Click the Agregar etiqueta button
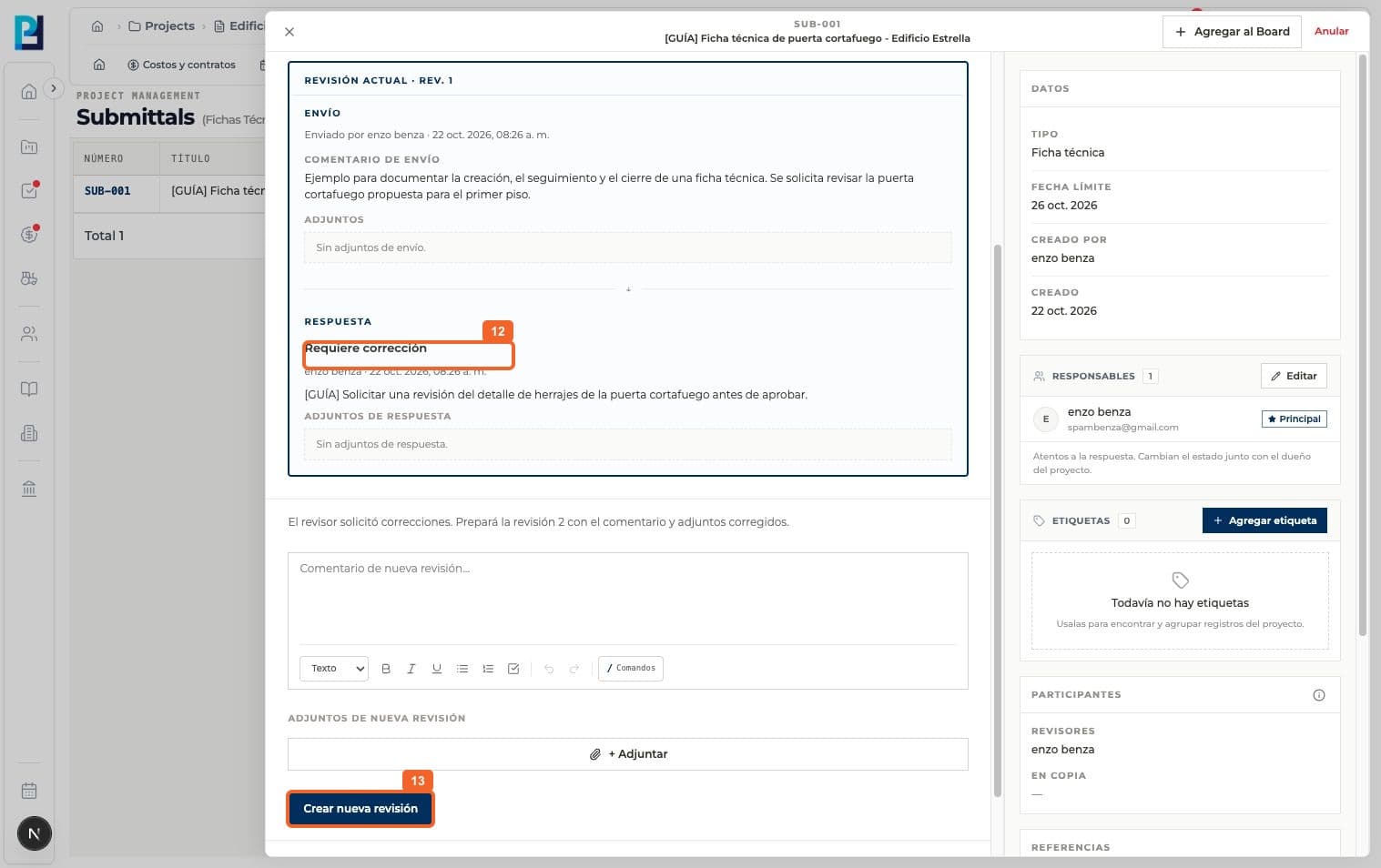Image resolution: width=1381 pixels, height=868 pixels. [x=1264, y=520]
